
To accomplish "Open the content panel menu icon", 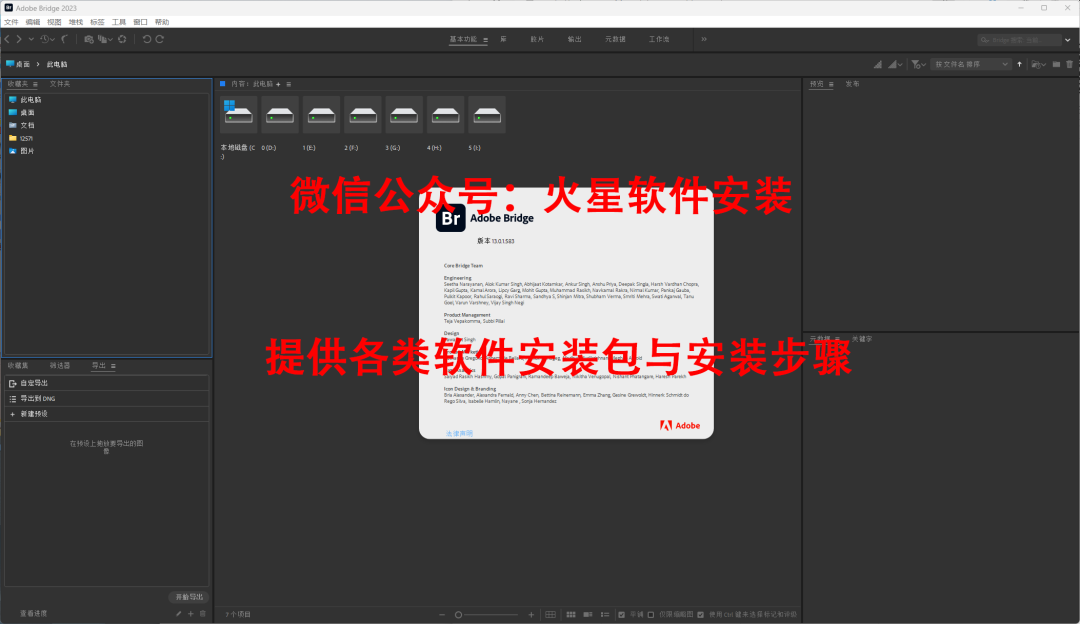I will 289,84.
